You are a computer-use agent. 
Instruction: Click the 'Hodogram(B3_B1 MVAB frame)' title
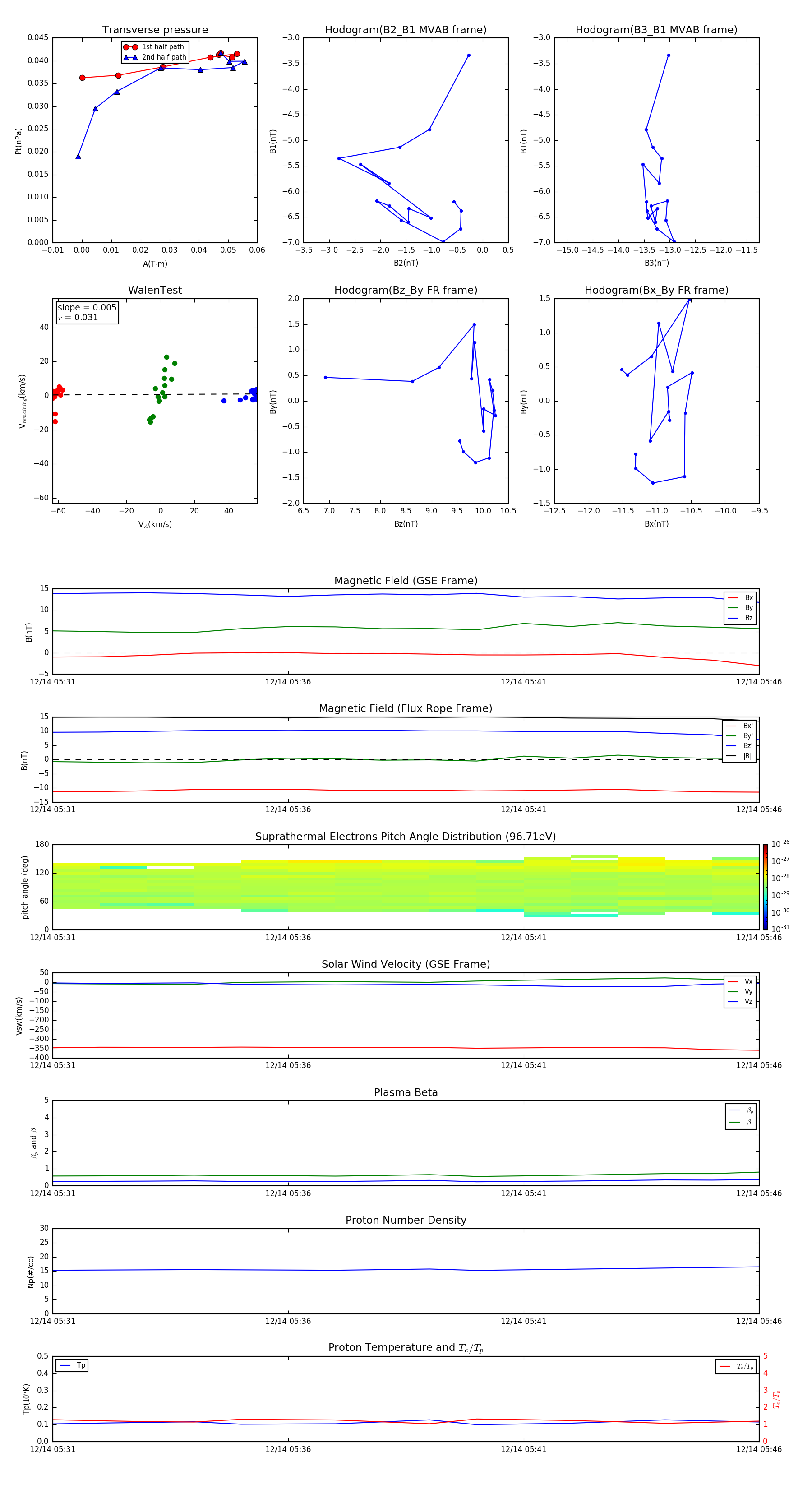tap(656, 30)
